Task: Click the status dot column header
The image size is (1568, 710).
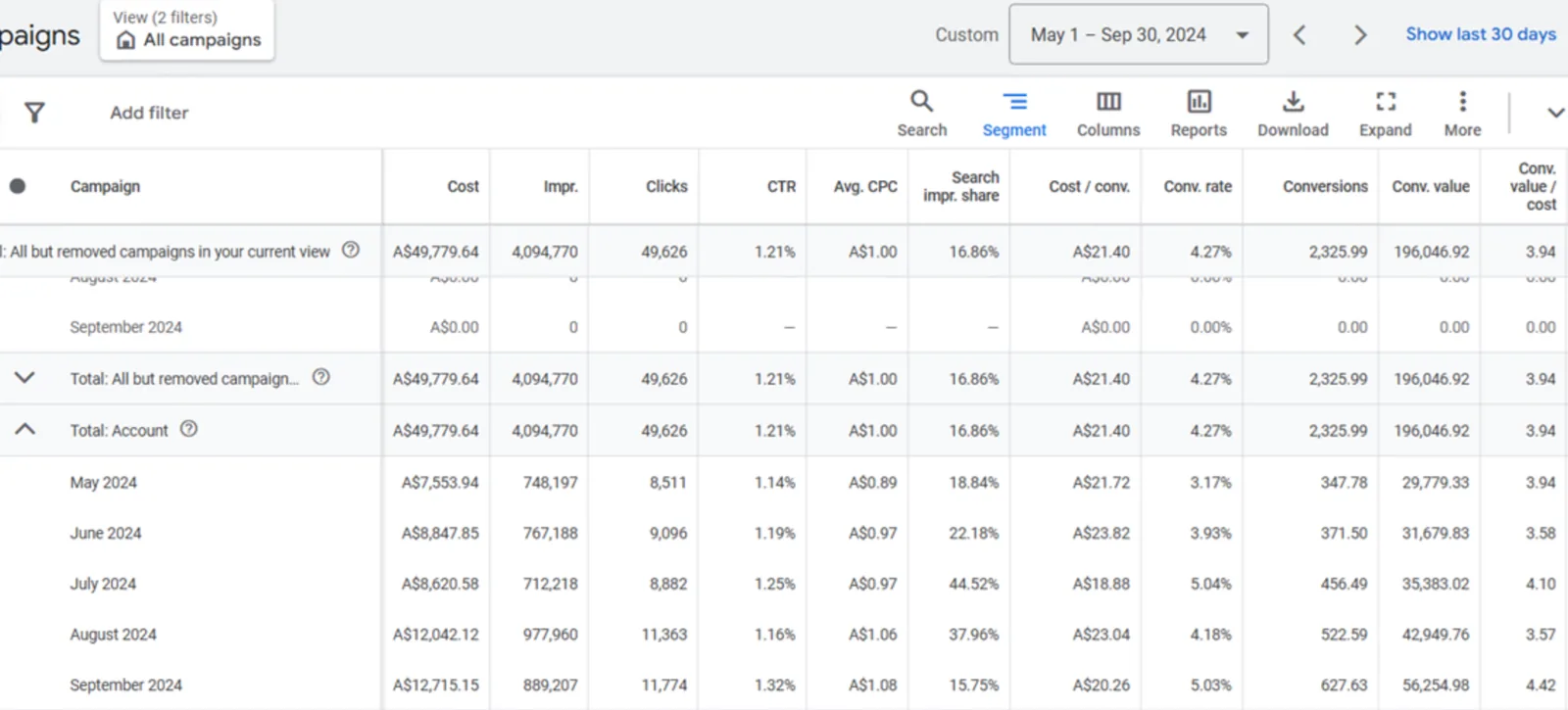Action: pos(18,186)
